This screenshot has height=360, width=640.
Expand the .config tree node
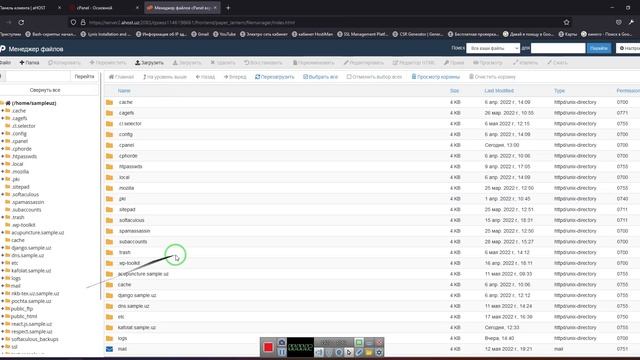(x=2, y=133)
